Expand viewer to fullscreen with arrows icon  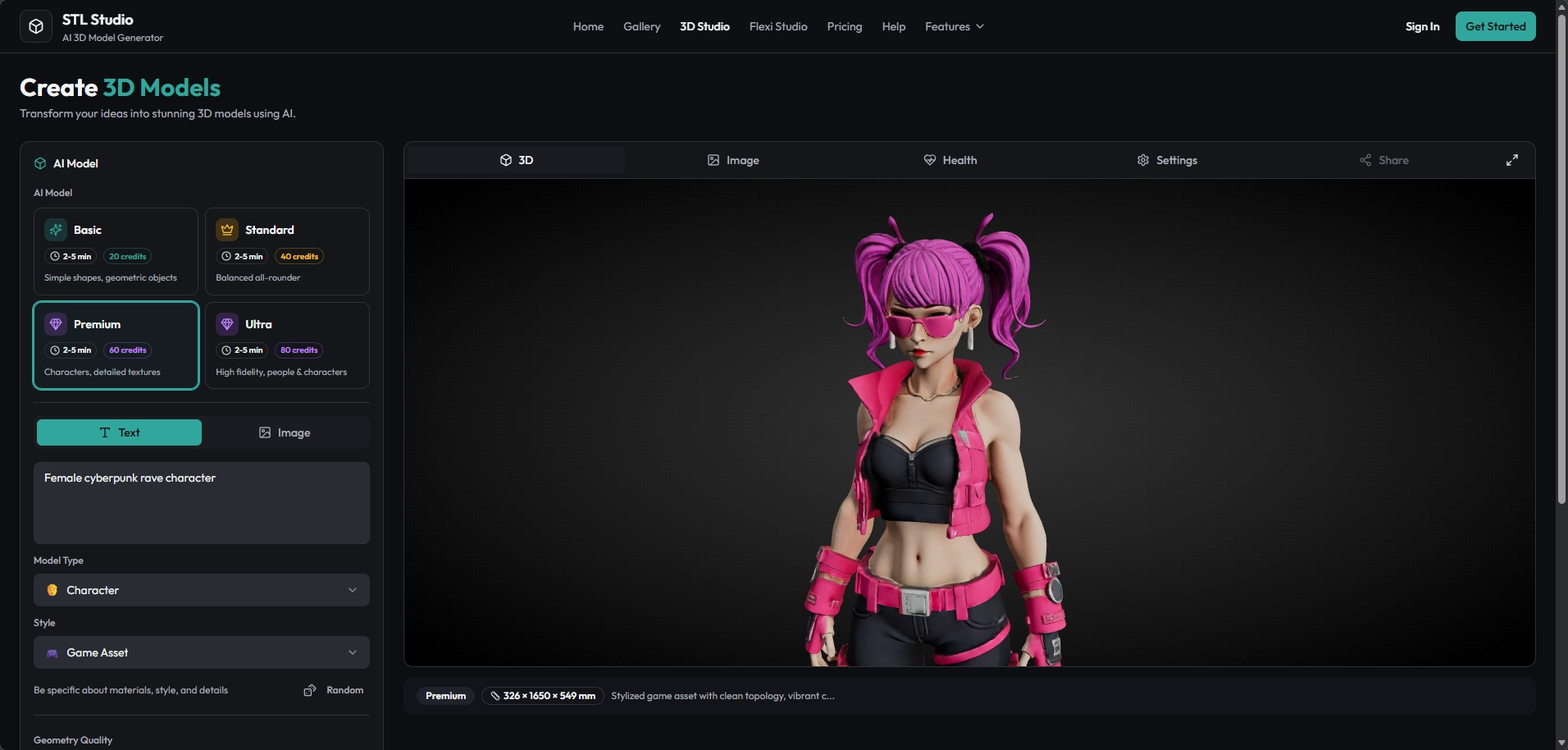click(x=1512, y=160)
